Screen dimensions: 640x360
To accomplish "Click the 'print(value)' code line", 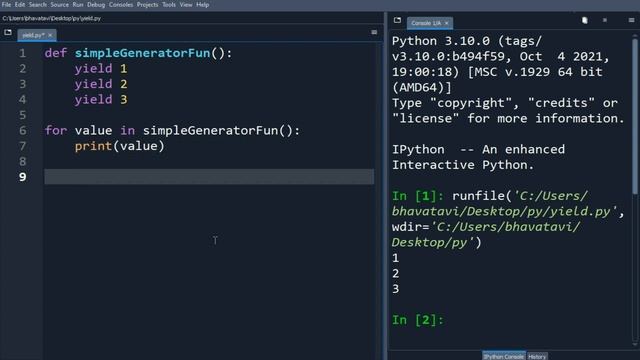I will [120, 146].
